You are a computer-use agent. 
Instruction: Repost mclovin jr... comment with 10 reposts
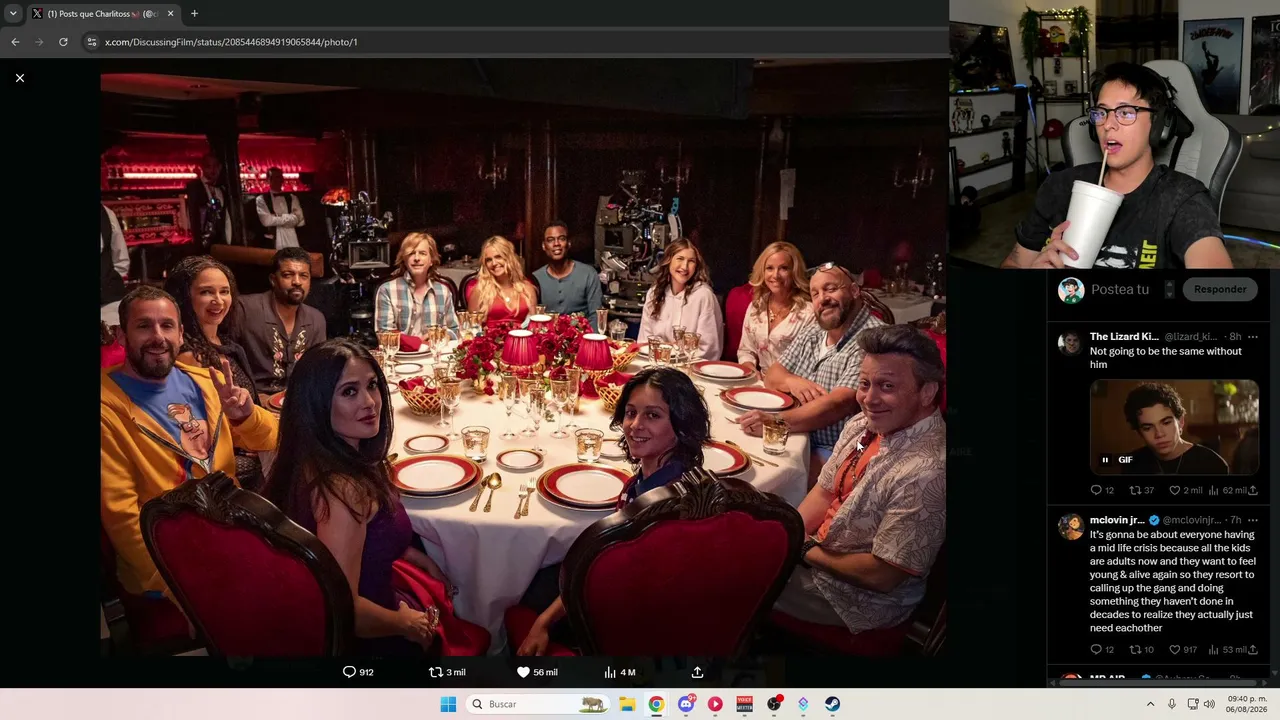point(1141,650)
